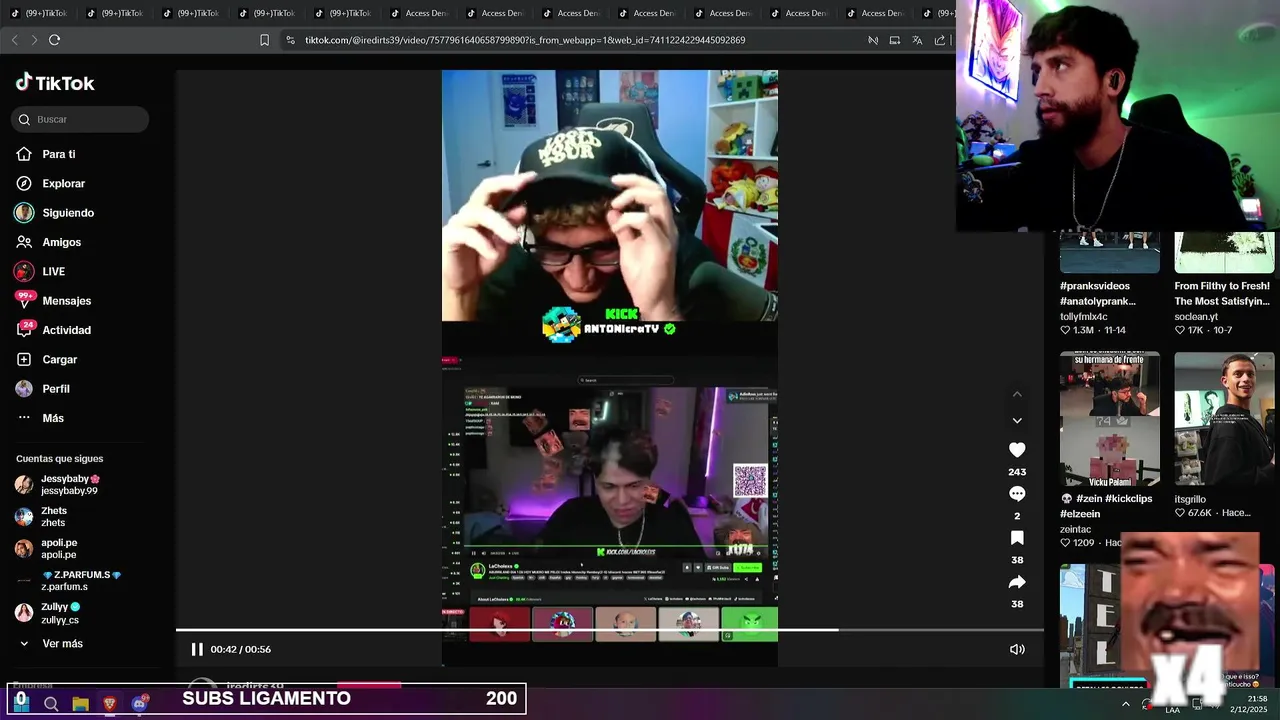Seek on the video progress bar
This screenshot has width=1280, height=720.
pos(610,630)
